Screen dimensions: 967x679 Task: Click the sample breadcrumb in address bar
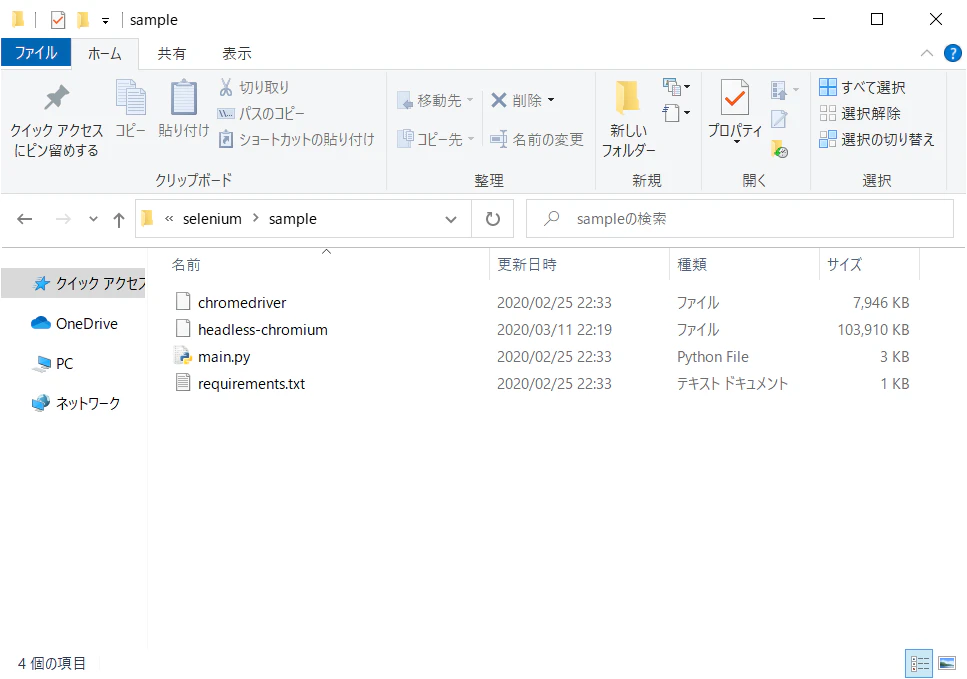point(292,219)
